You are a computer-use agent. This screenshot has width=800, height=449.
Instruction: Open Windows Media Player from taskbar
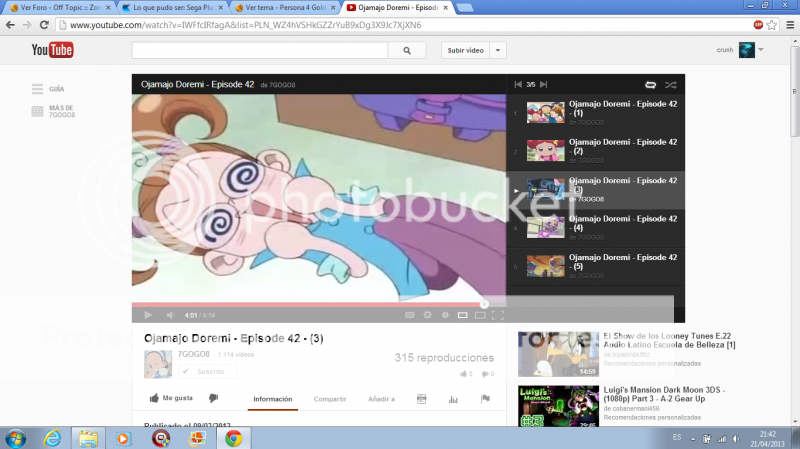[x=123, y=438]
